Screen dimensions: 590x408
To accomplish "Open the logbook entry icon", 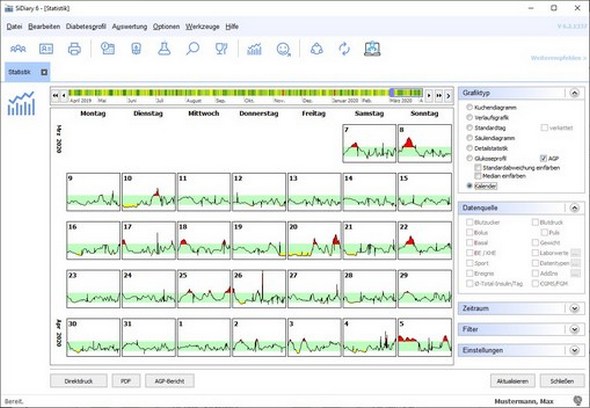I will point(108,49).
